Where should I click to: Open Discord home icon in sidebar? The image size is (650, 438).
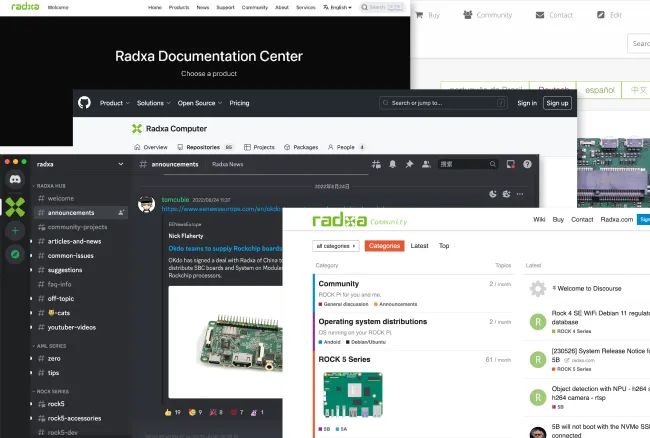tap(15, 180)
